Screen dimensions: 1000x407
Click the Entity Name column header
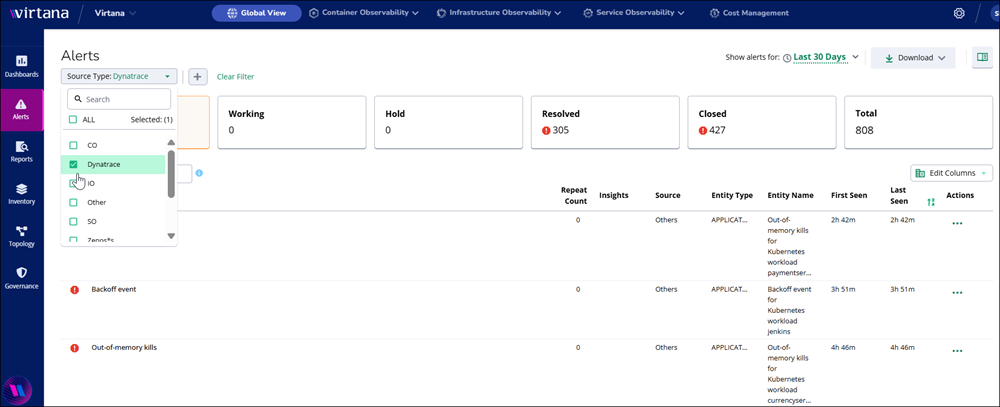point(790,195)
